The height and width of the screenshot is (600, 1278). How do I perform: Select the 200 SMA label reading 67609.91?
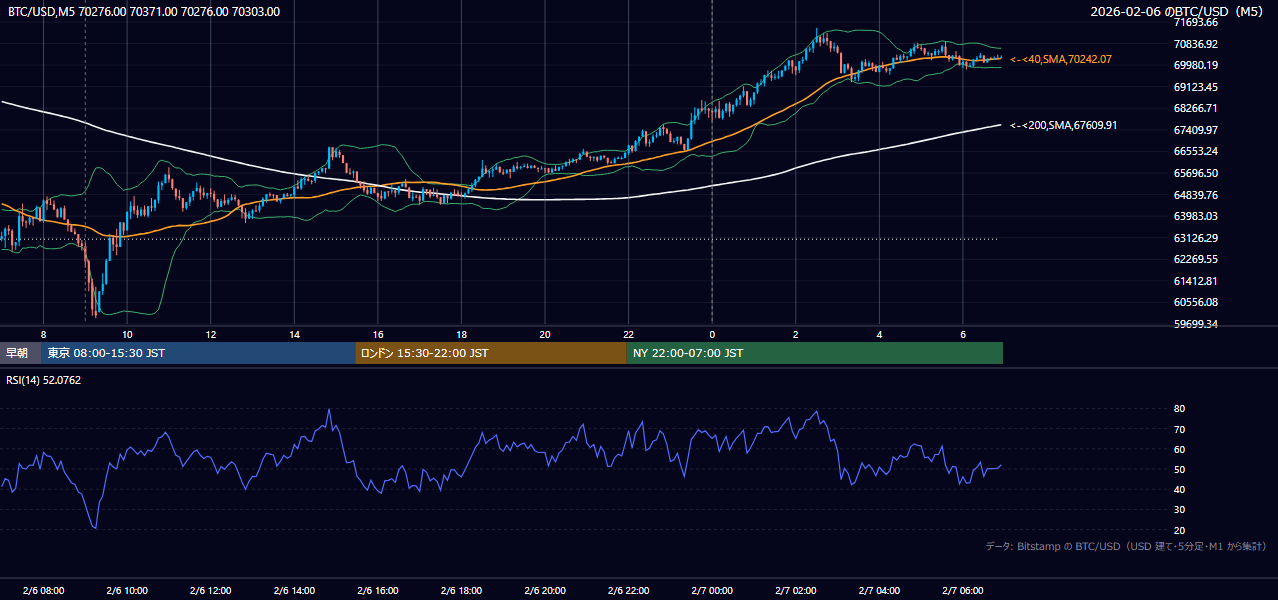(x=1063, y=126)
